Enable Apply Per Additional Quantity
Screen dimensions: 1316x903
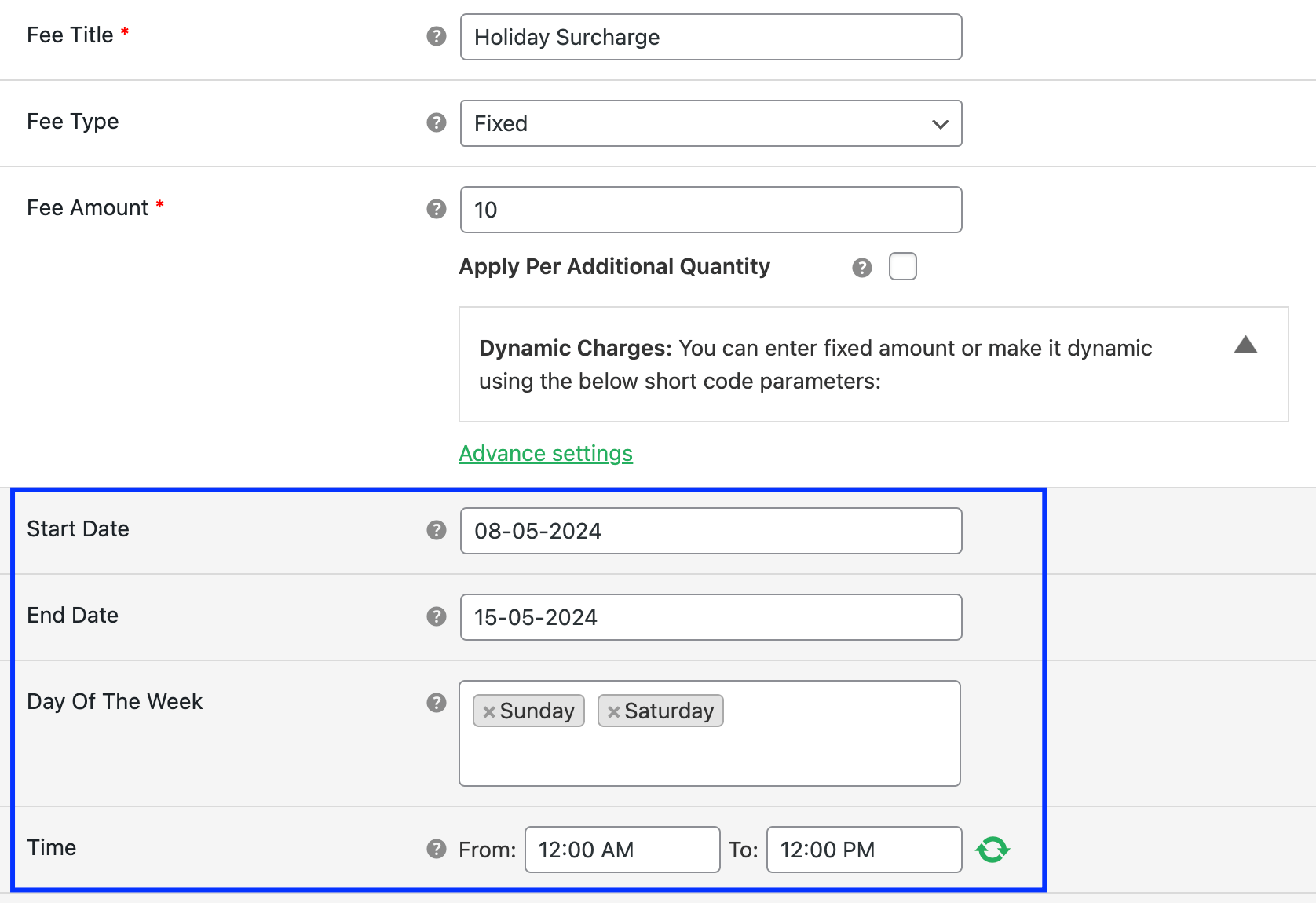(x=903, y=267)
